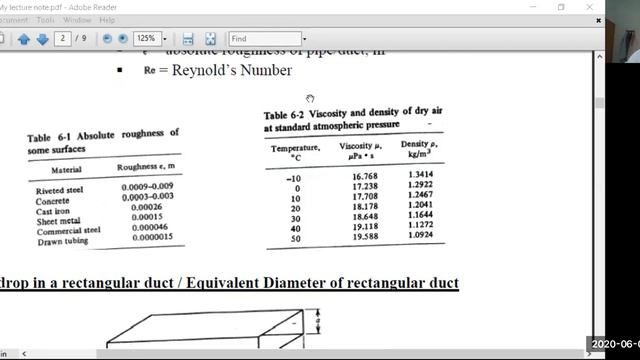Click the 'Viscosity μ' column header

tap(360, 151)
